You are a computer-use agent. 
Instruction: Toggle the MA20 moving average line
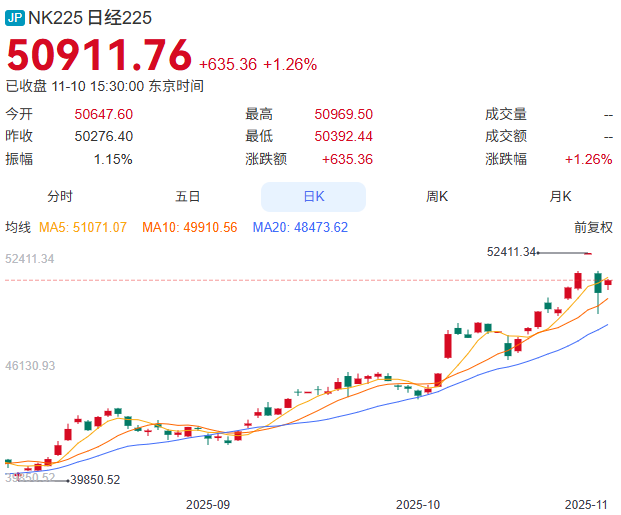(x=300, y=228)
